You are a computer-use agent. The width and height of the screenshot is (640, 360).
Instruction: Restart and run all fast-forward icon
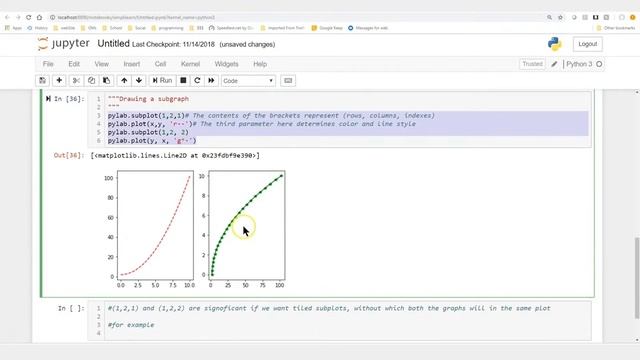coord(211,80)
